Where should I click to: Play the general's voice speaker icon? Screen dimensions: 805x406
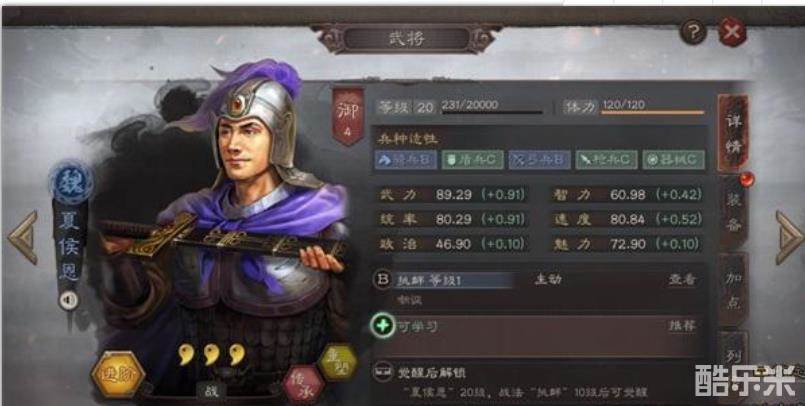click(x=68, y=300)
